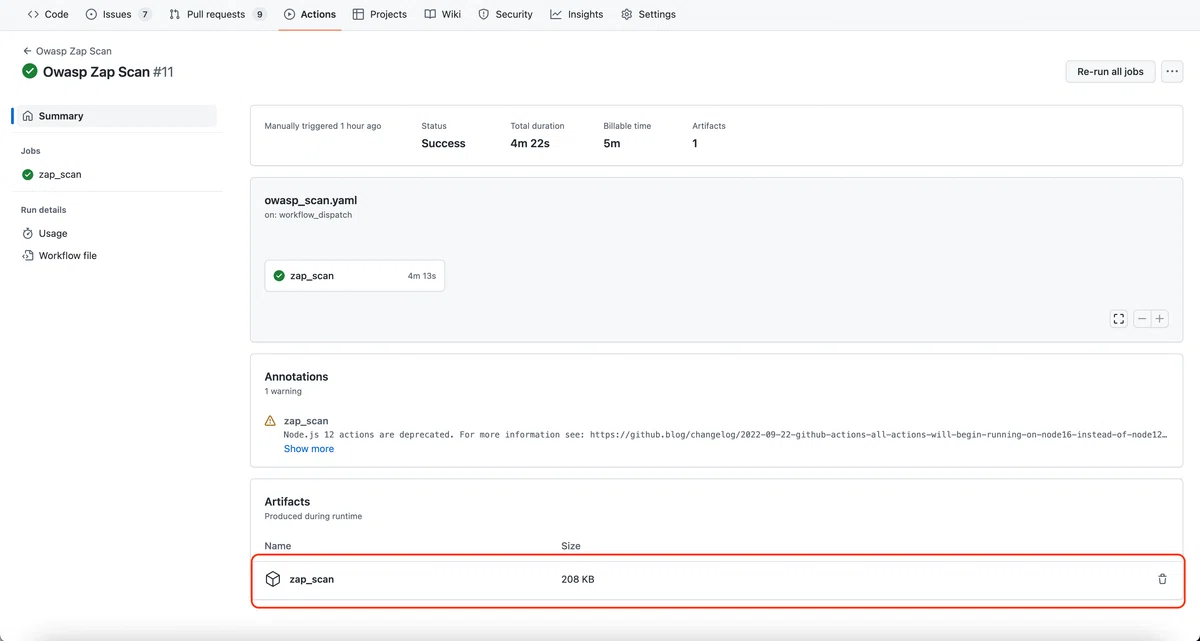
Task: Open the Wiki tab
Action: tap(443, 14)
